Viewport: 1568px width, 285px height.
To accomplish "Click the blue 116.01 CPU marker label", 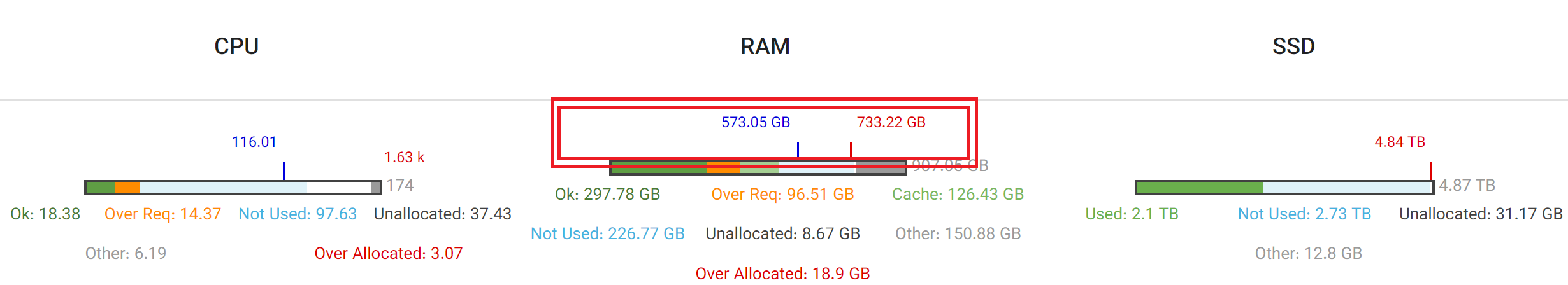I will point(254,142).
